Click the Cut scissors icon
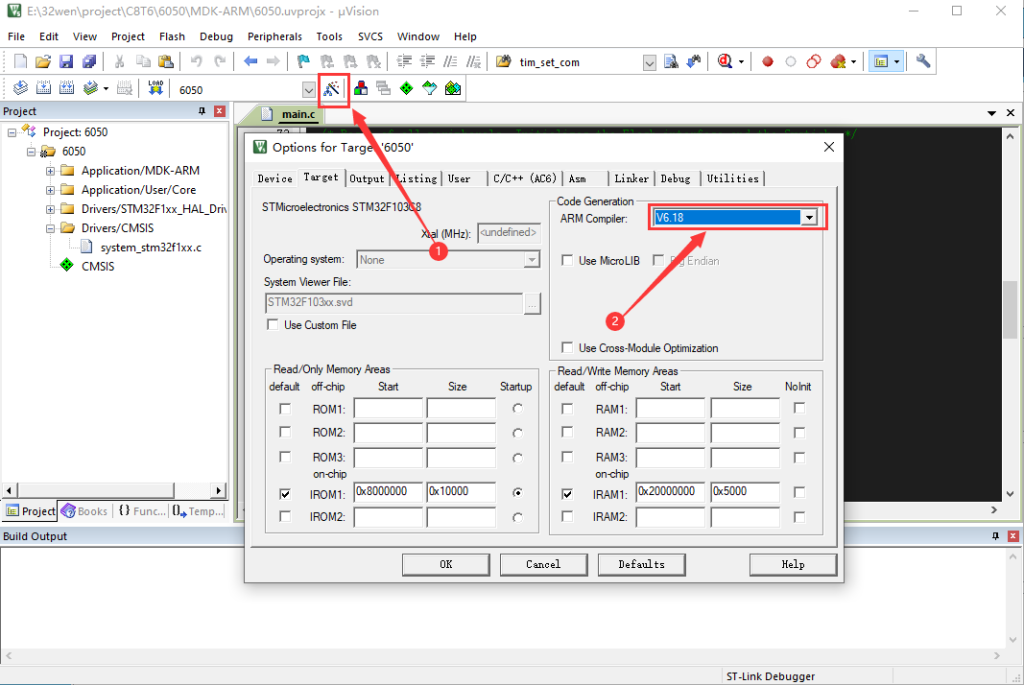The height and width of the screenshot is (685, 1024). coord(120,61)
